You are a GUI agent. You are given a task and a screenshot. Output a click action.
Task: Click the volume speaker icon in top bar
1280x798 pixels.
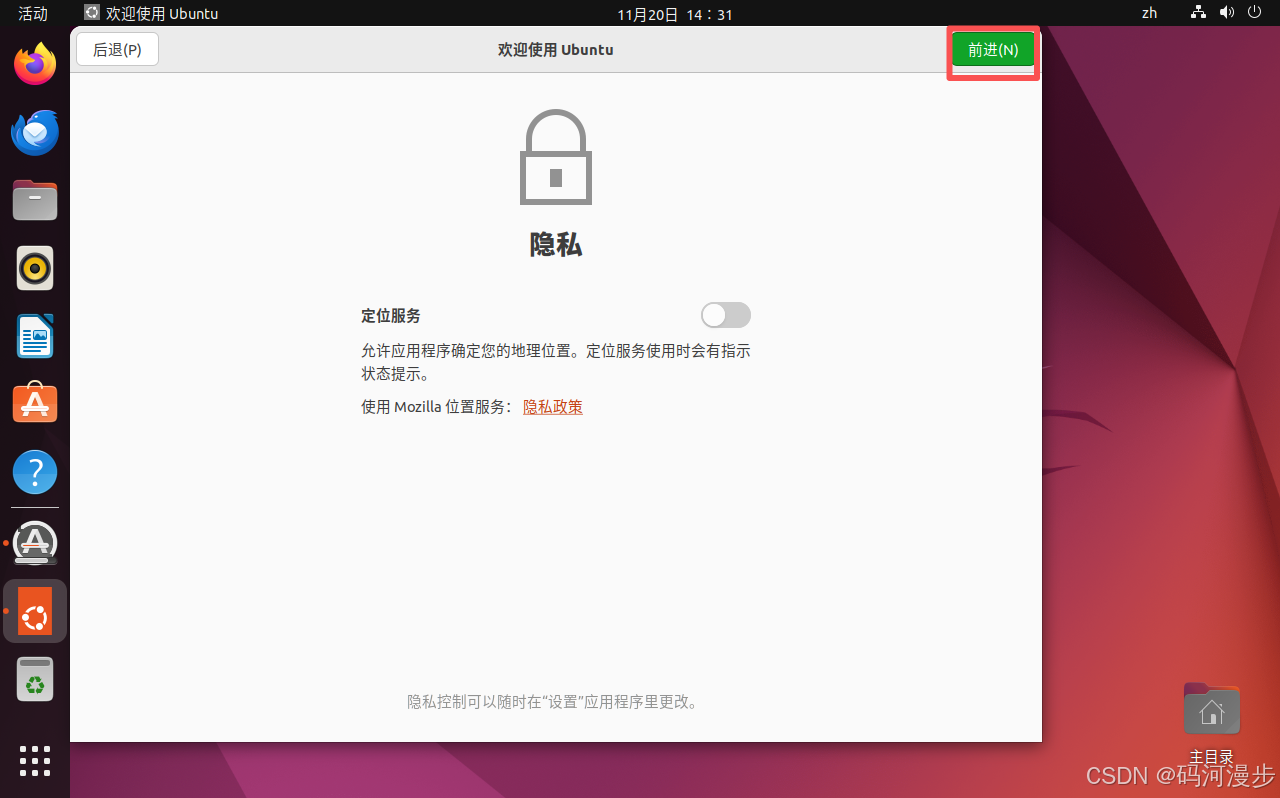1227,13
